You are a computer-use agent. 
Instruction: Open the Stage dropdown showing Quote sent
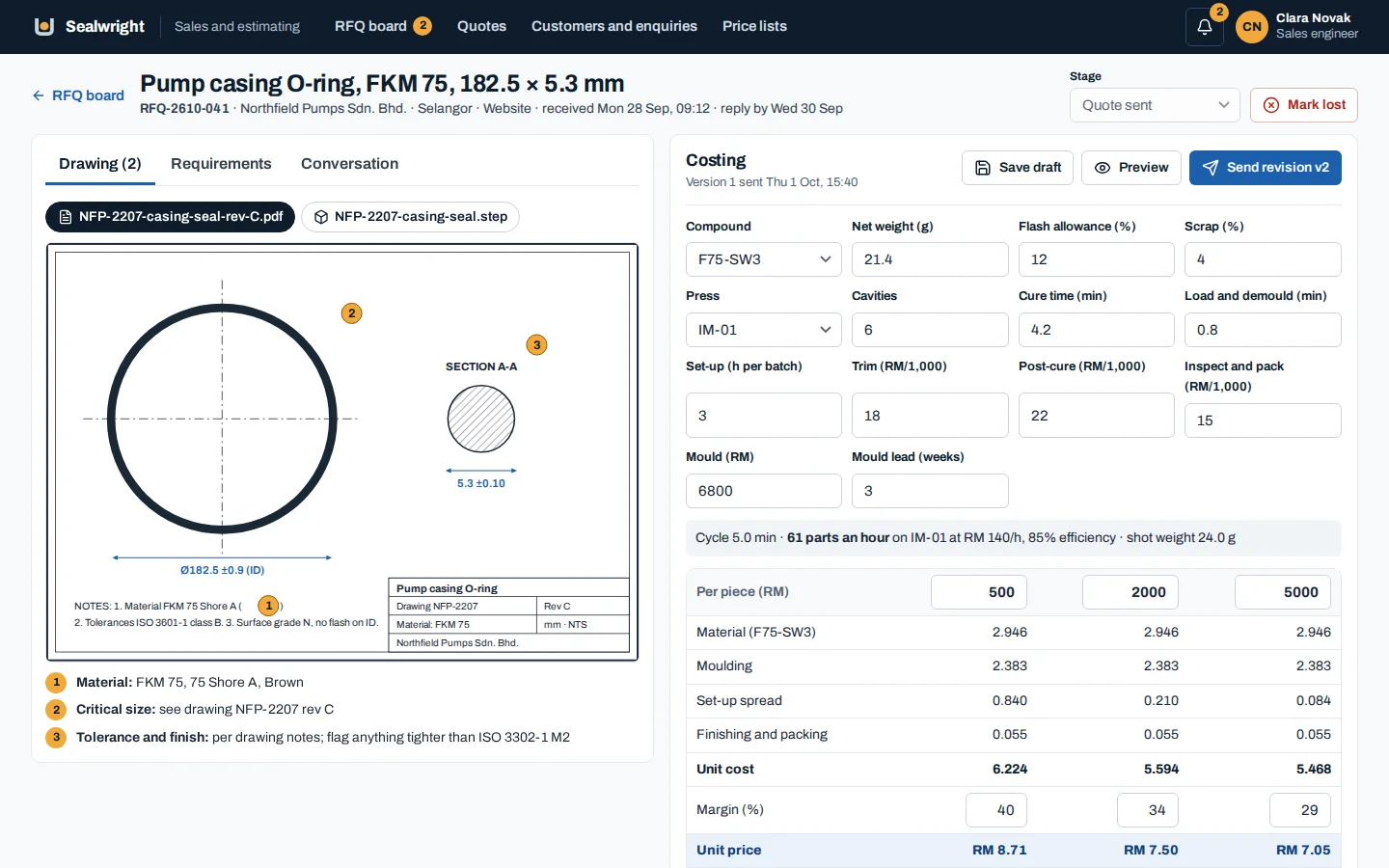click(x=1155, y=105)
